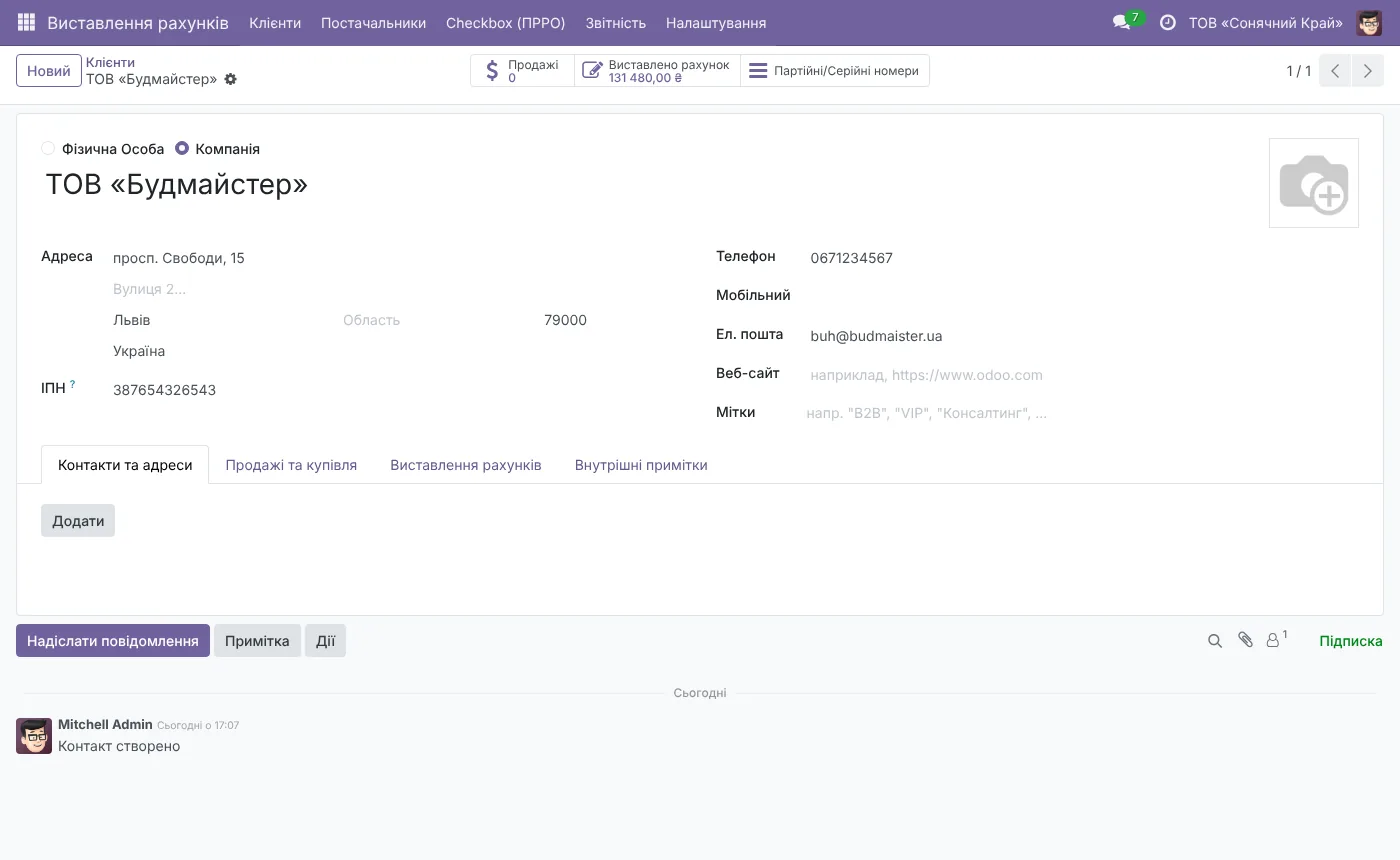
Task: Attach files with the paperclip icon
Action: [x=1245, y=640]
